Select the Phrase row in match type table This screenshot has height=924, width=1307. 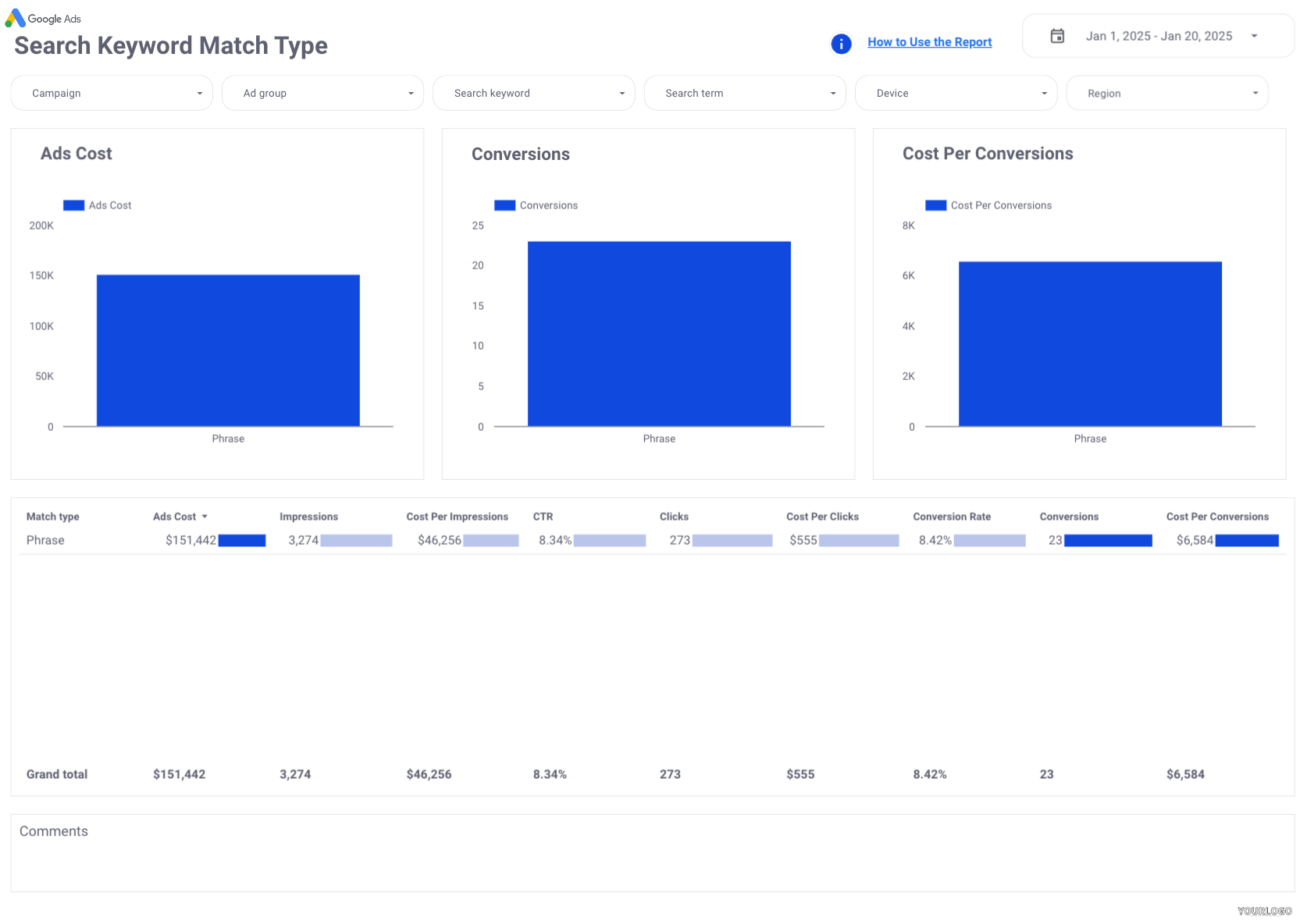click(x=45, y=540)
